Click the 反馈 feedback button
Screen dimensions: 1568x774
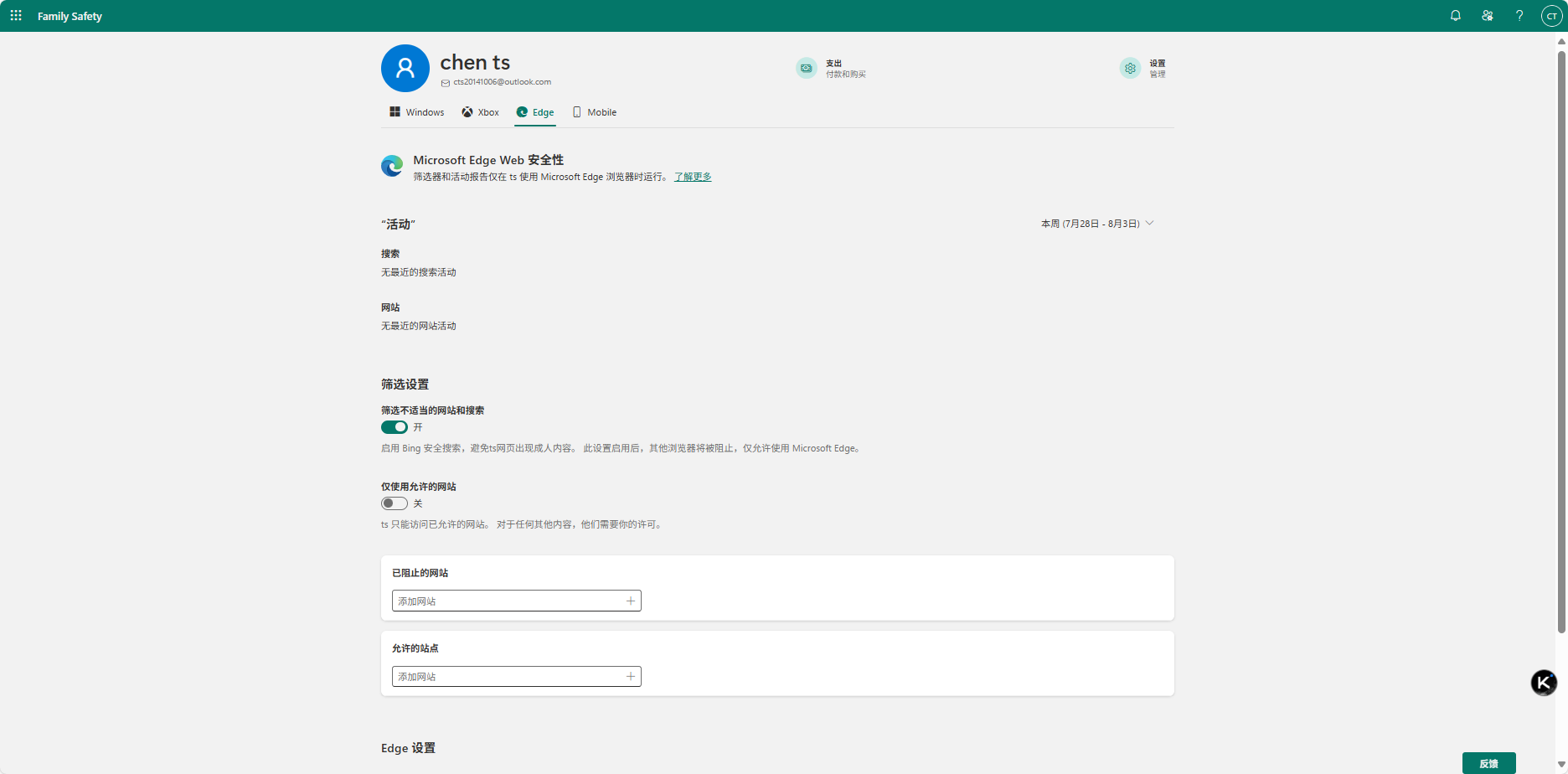[1488, 763]
